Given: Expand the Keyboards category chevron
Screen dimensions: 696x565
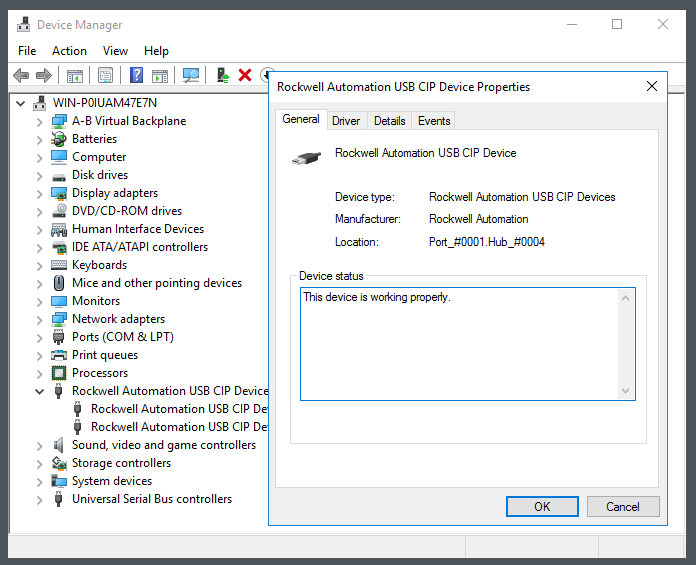Looking at the screenshot, I should 40,266.
